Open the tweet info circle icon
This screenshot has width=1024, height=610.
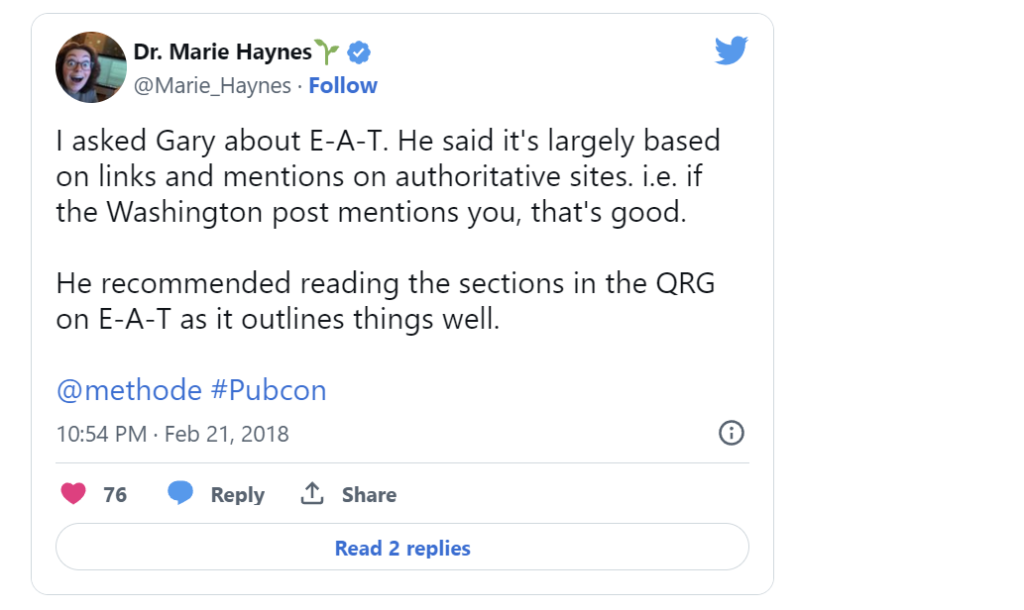[x=732, y=433]
